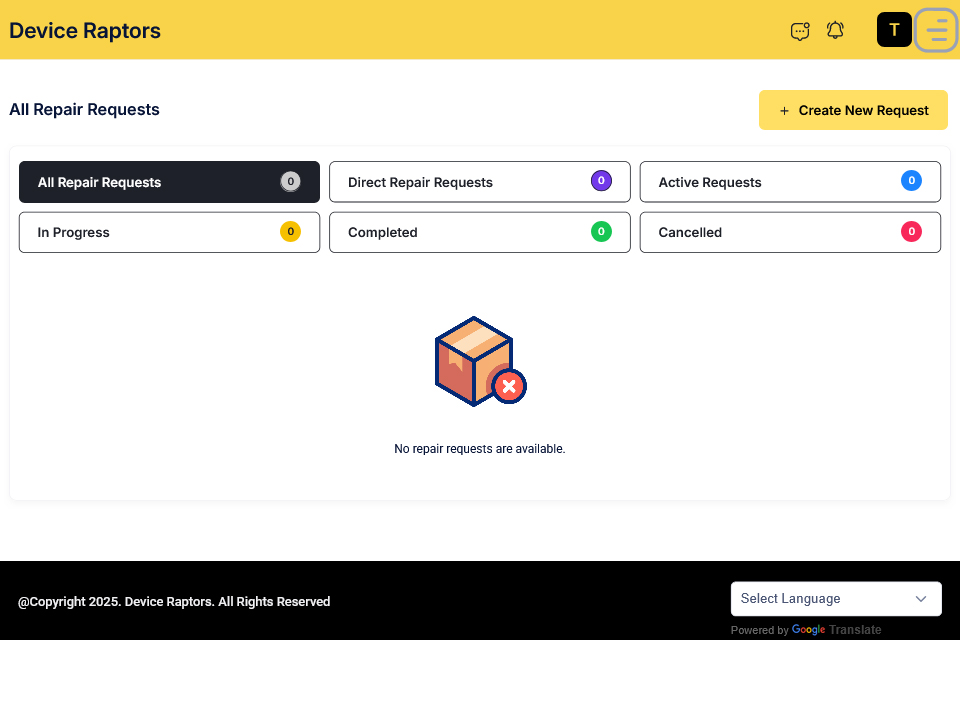Click the 'No repair requests are available' message

(x=480, y=449)
